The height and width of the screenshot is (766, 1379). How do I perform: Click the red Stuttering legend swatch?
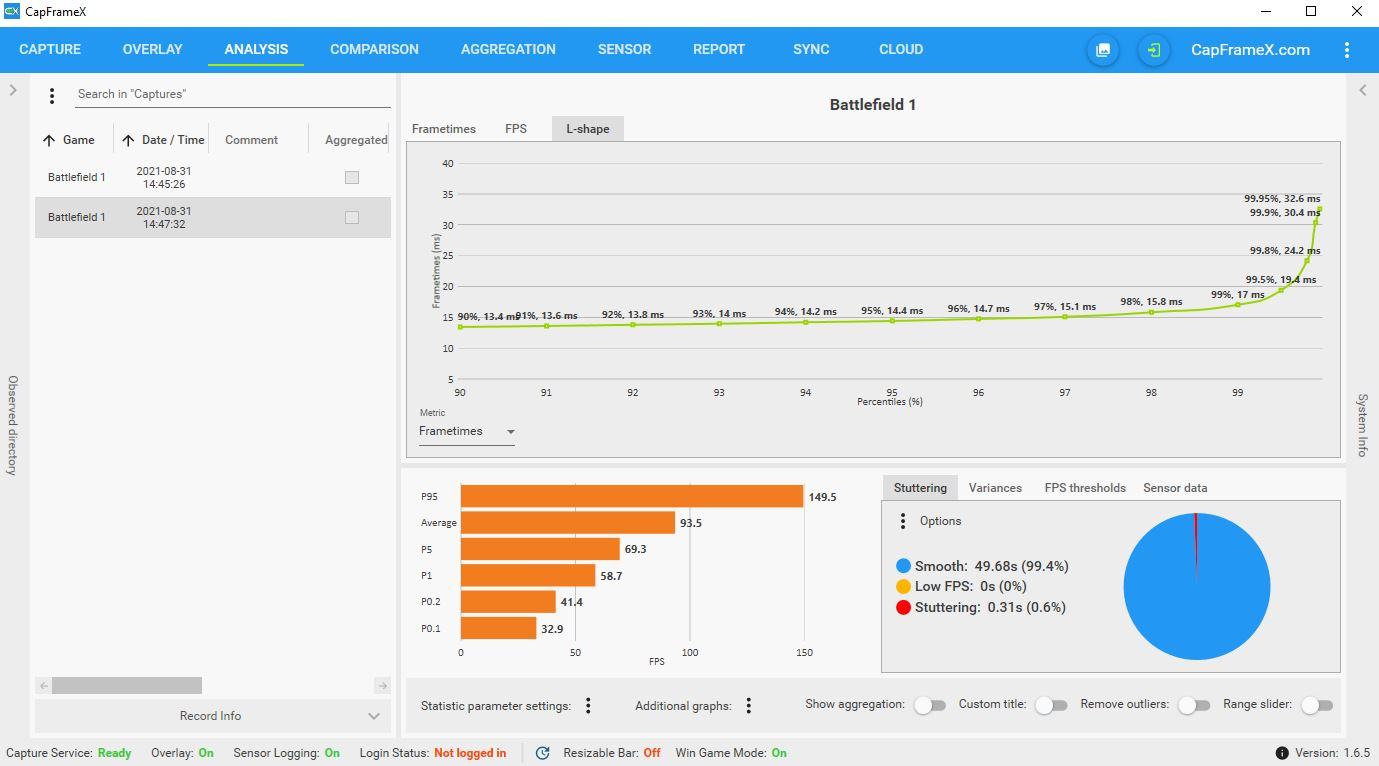pos(904,607)
